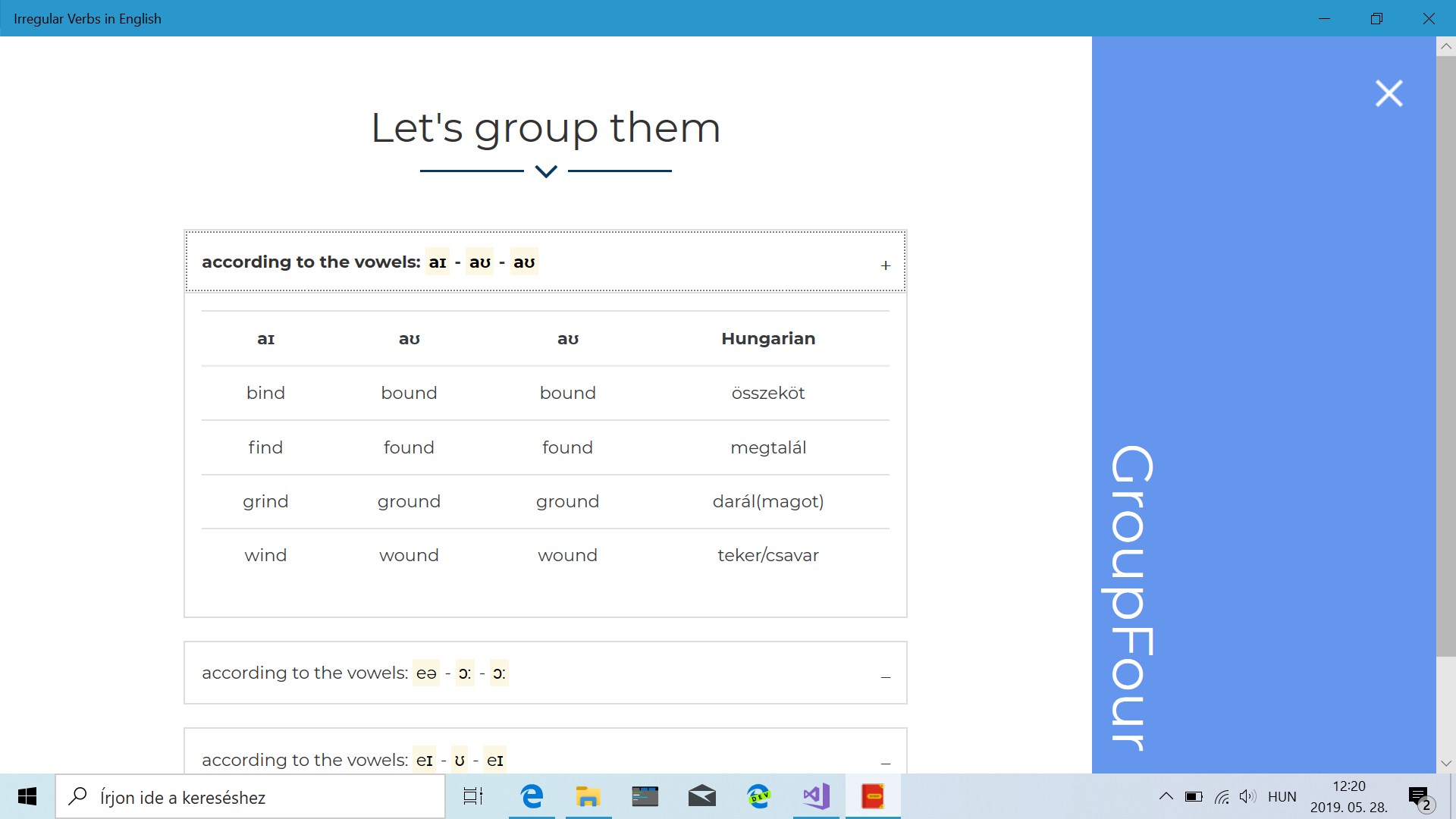Click the page's vertical scrollbar down arrow
Image resolution: width=1456 pixels, height=819 pixels.
[x=1445, y=764]
